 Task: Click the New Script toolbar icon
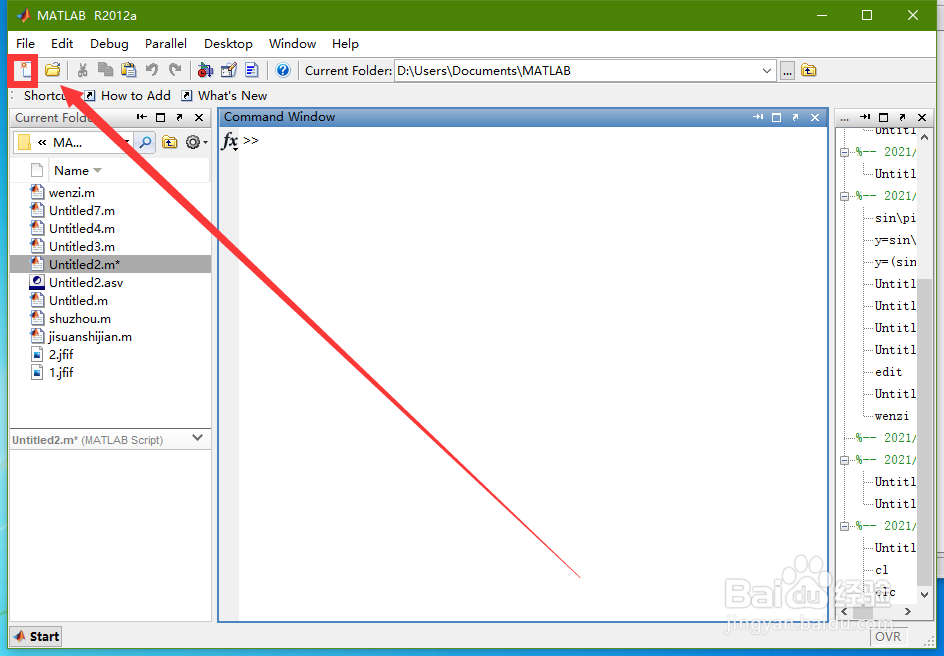click(26, 70)
